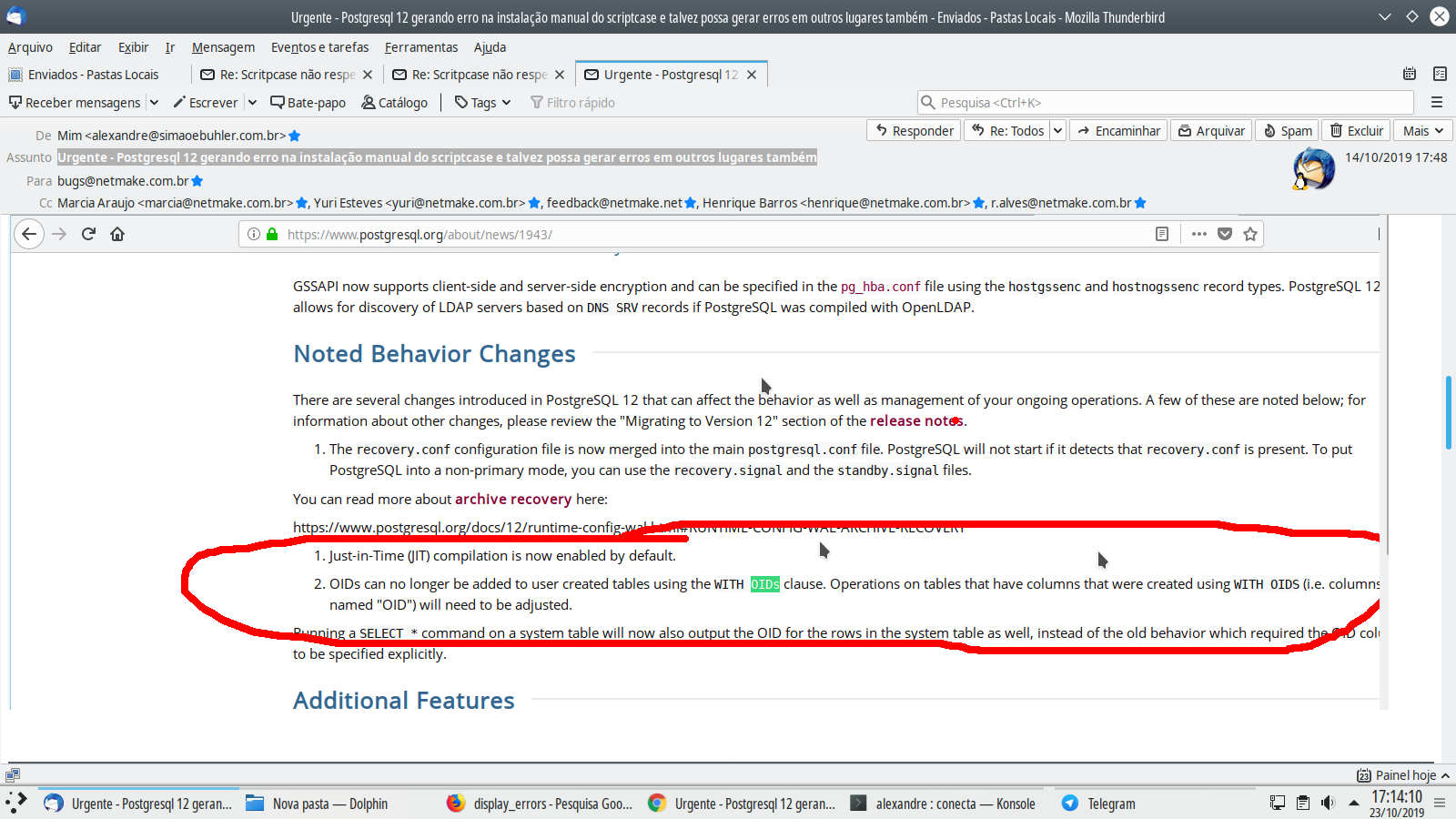Screen dimensions: 1456x819
Task: Click the embedded browser back arrow
Action: pyautogui.click(x=29, y=234)
